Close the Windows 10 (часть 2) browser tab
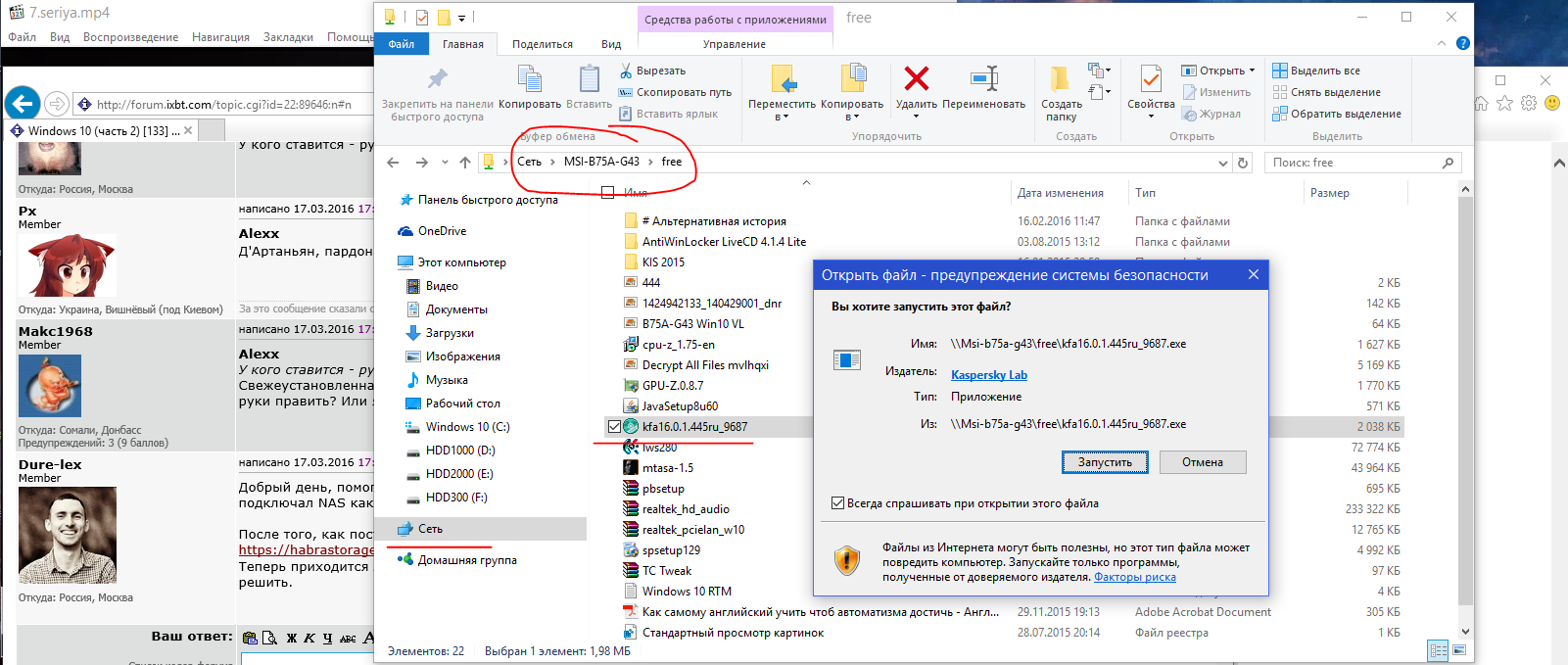 pyautogui.click(x=188, y=130)
